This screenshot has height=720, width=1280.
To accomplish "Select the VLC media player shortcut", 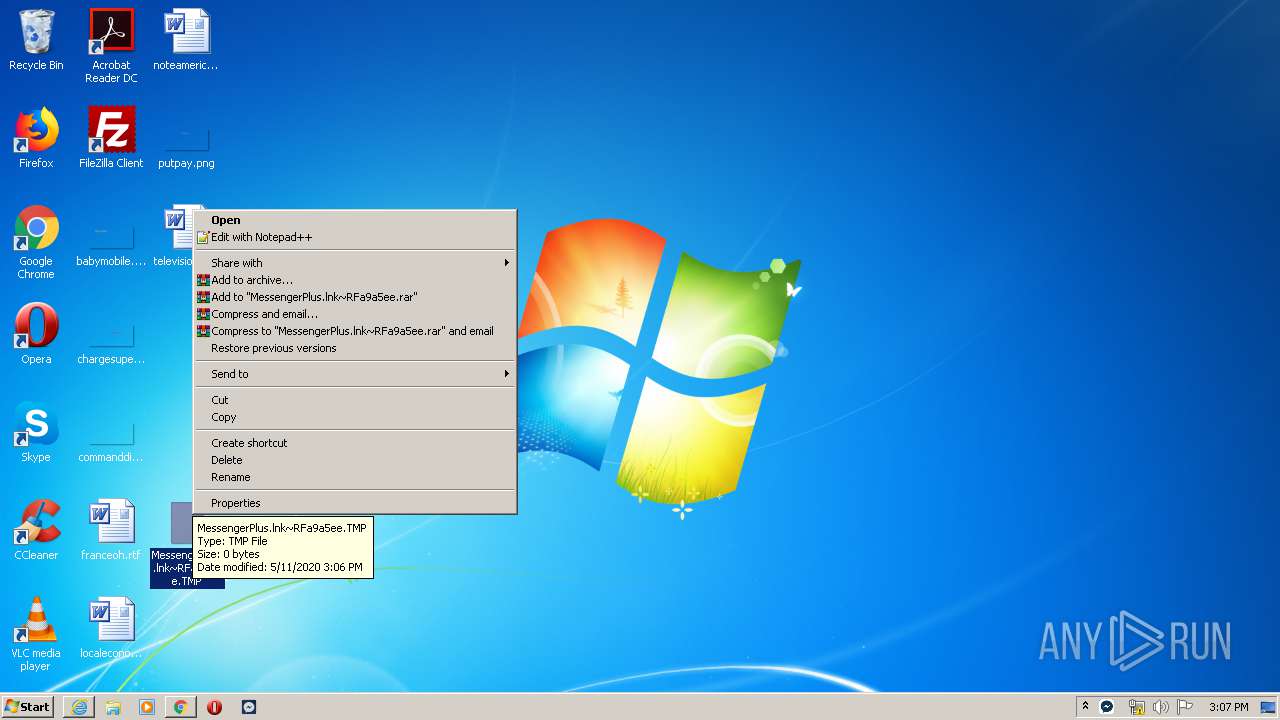I will pyautogui.click(x=36, y=634).
